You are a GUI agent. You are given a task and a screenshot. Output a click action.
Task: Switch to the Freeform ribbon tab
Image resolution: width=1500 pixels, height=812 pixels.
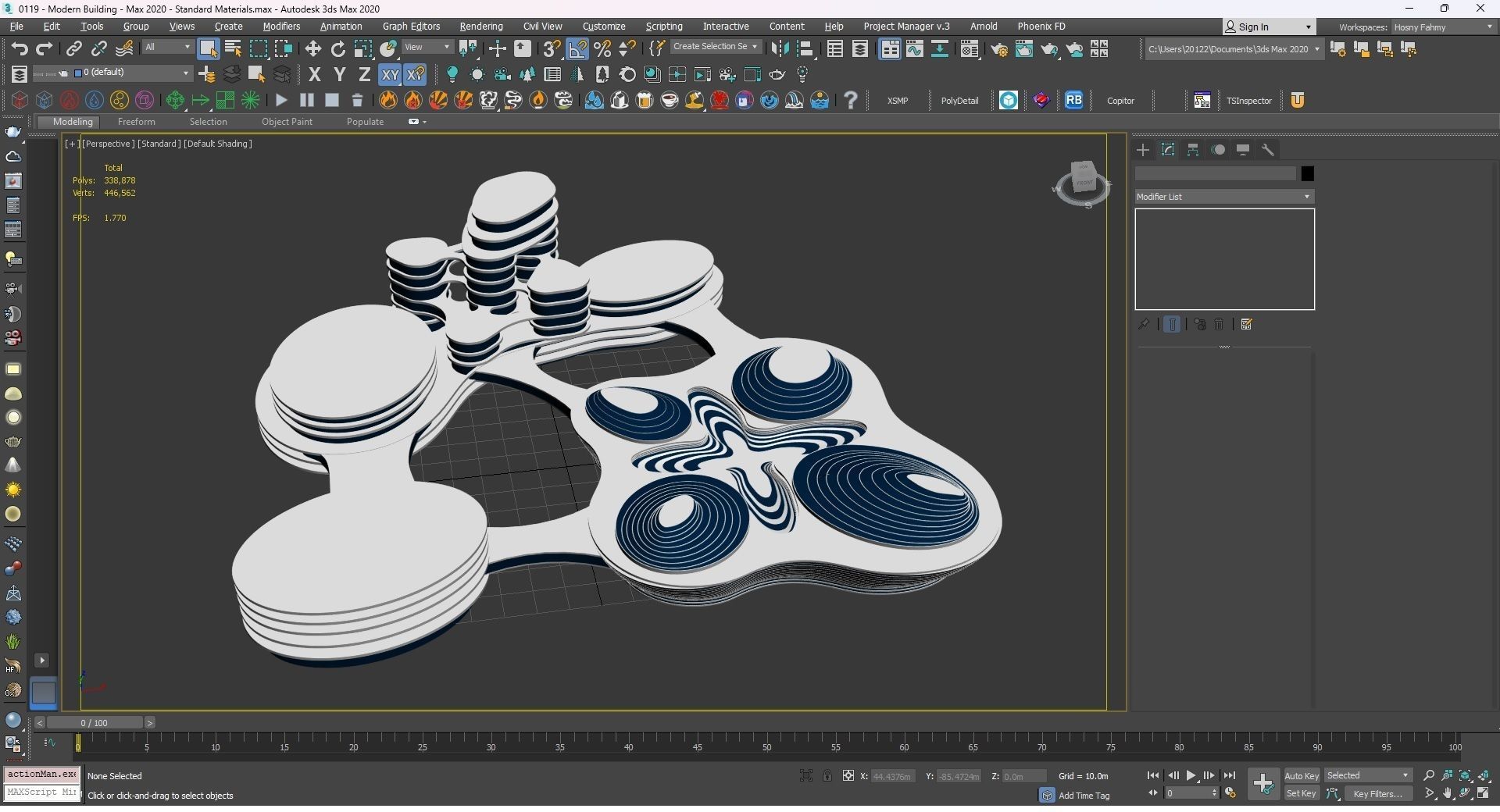tap(136, 122)
